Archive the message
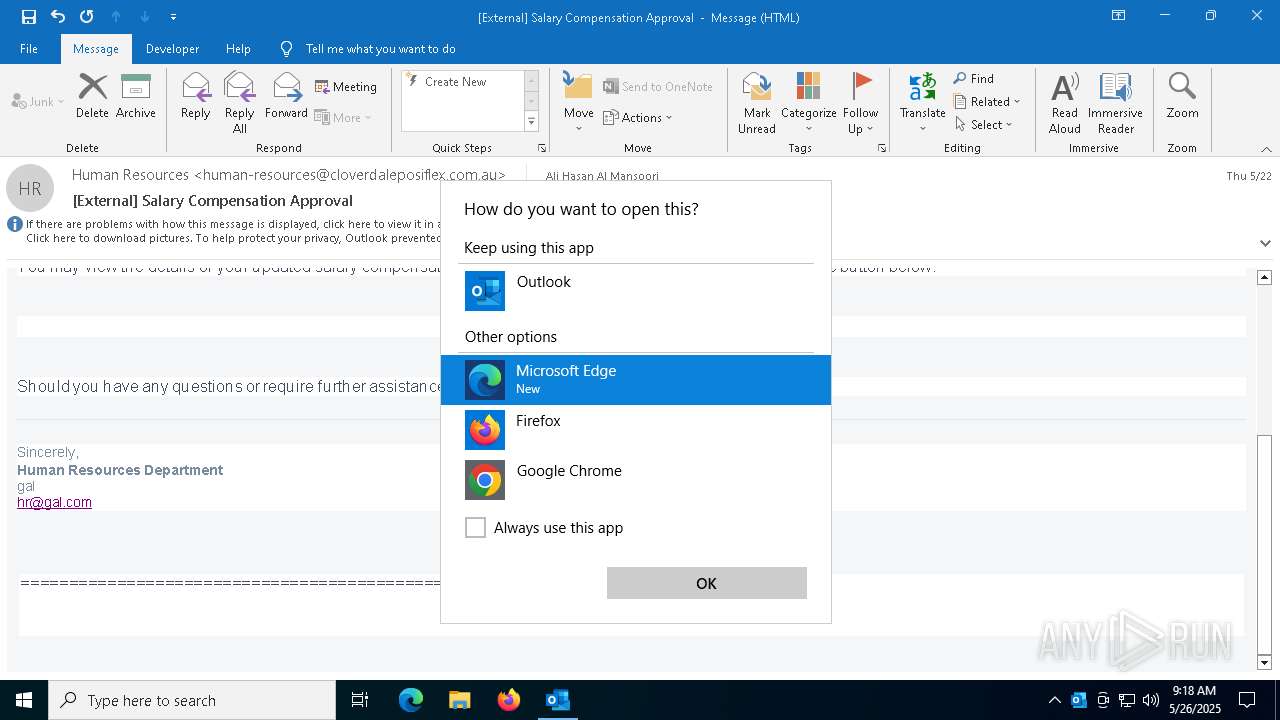Viewport: 1280px width, 720px height. (136, 96)
